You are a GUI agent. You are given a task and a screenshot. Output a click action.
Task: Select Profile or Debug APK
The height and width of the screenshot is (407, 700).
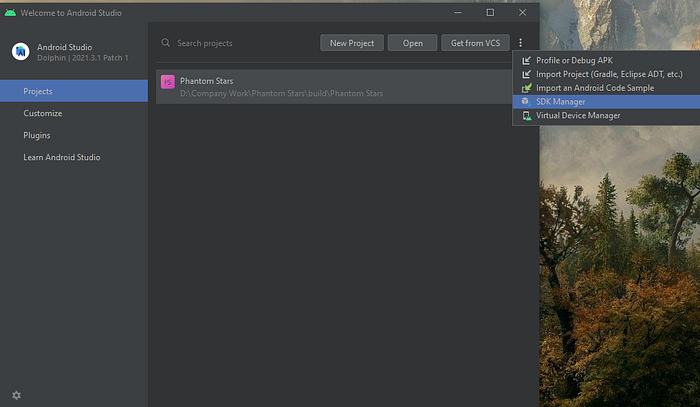pyautogui.click(x=606, y=60)
